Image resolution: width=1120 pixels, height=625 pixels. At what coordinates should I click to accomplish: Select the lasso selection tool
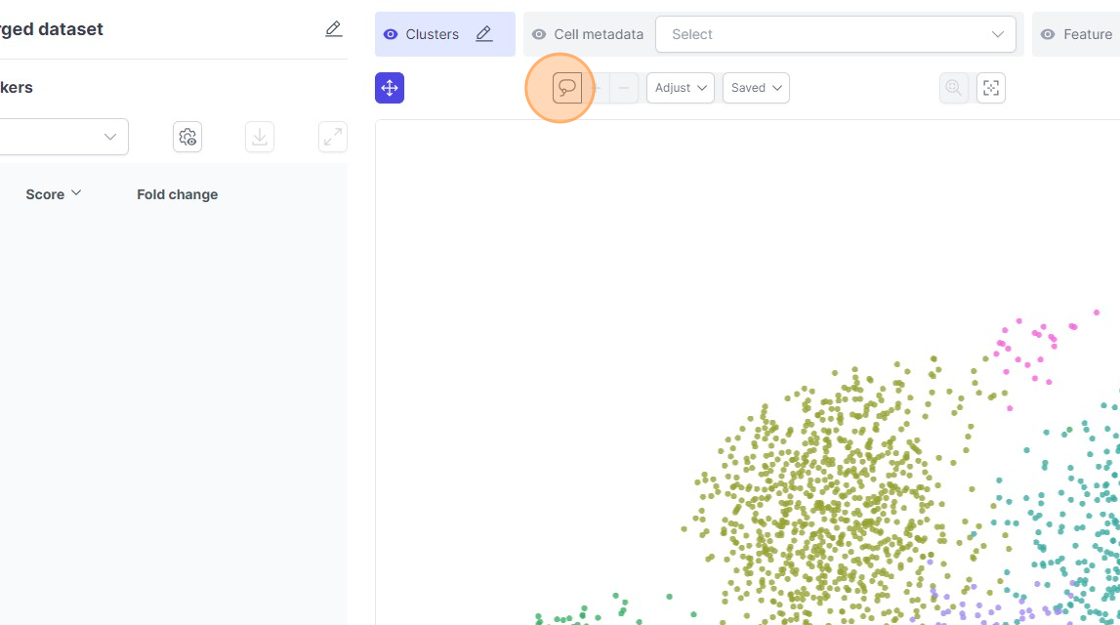coord(567,88)
